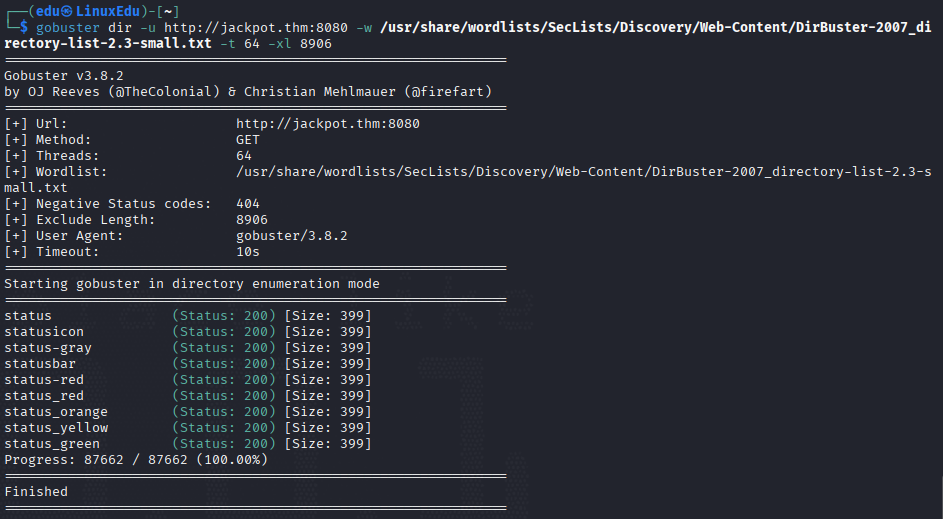Select the -u URL http://jackpot.thm:8080 in command
The height and width of the screenshot is (519, 943).
244,28
